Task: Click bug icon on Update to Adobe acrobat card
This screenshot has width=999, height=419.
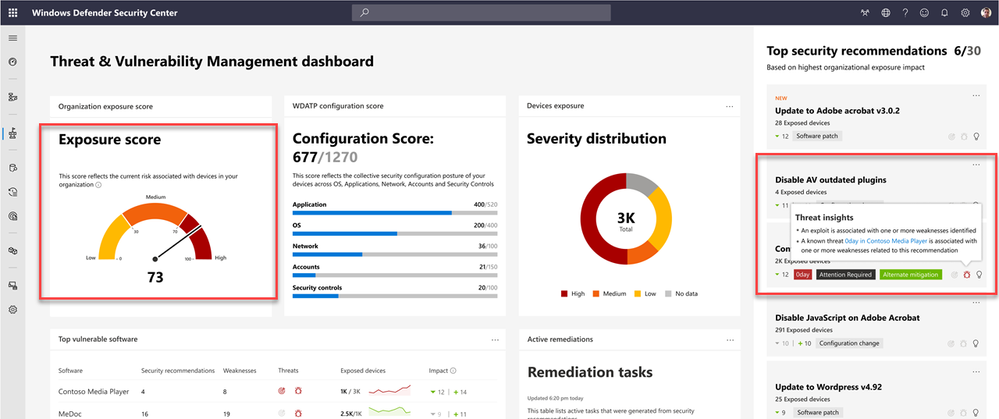Action: (x=965, y=136)
